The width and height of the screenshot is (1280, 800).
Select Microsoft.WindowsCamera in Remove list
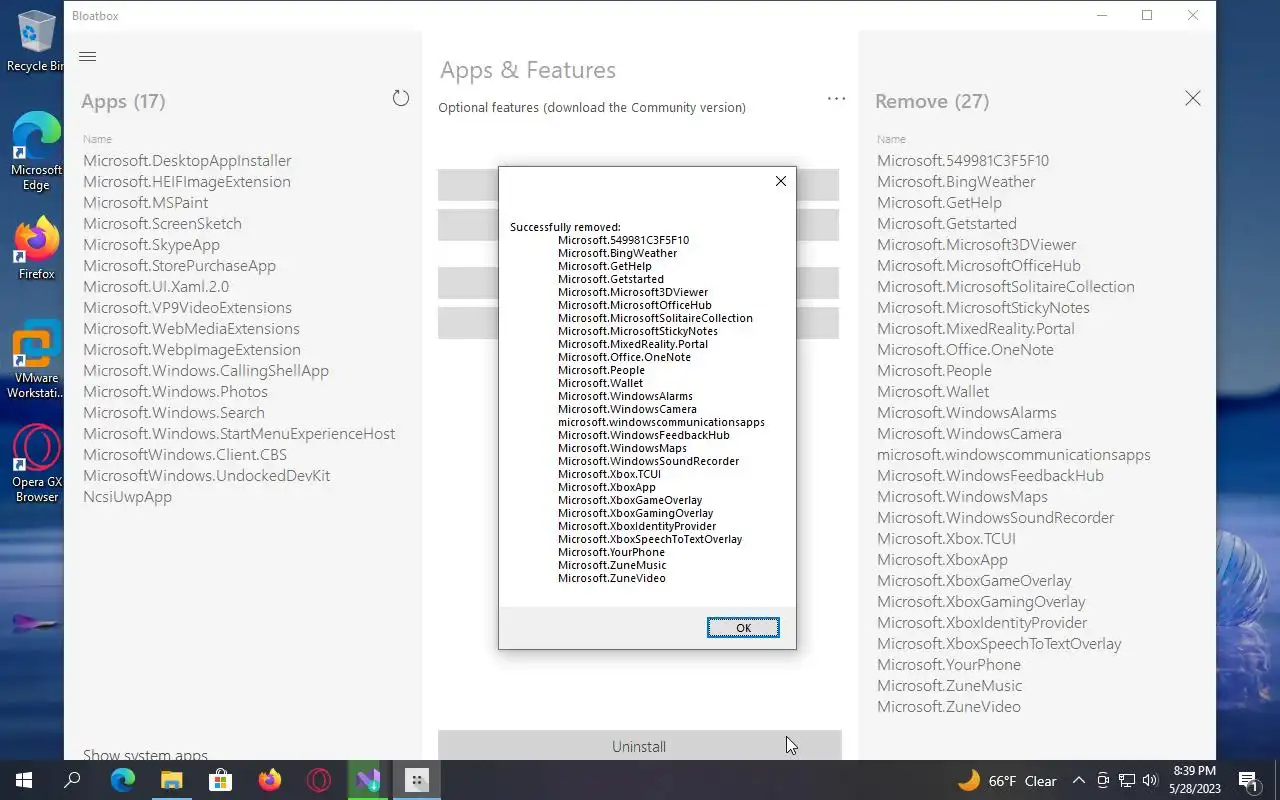[x=969, y=433]
